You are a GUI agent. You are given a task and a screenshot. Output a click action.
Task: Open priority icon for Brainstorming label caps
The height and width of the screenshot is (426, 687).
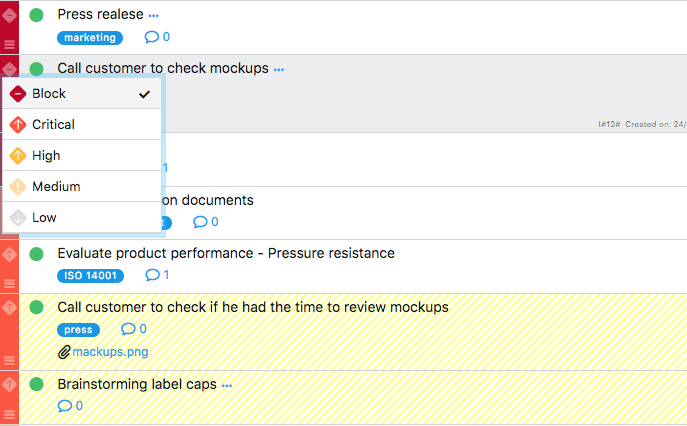[x=9, y=384]
